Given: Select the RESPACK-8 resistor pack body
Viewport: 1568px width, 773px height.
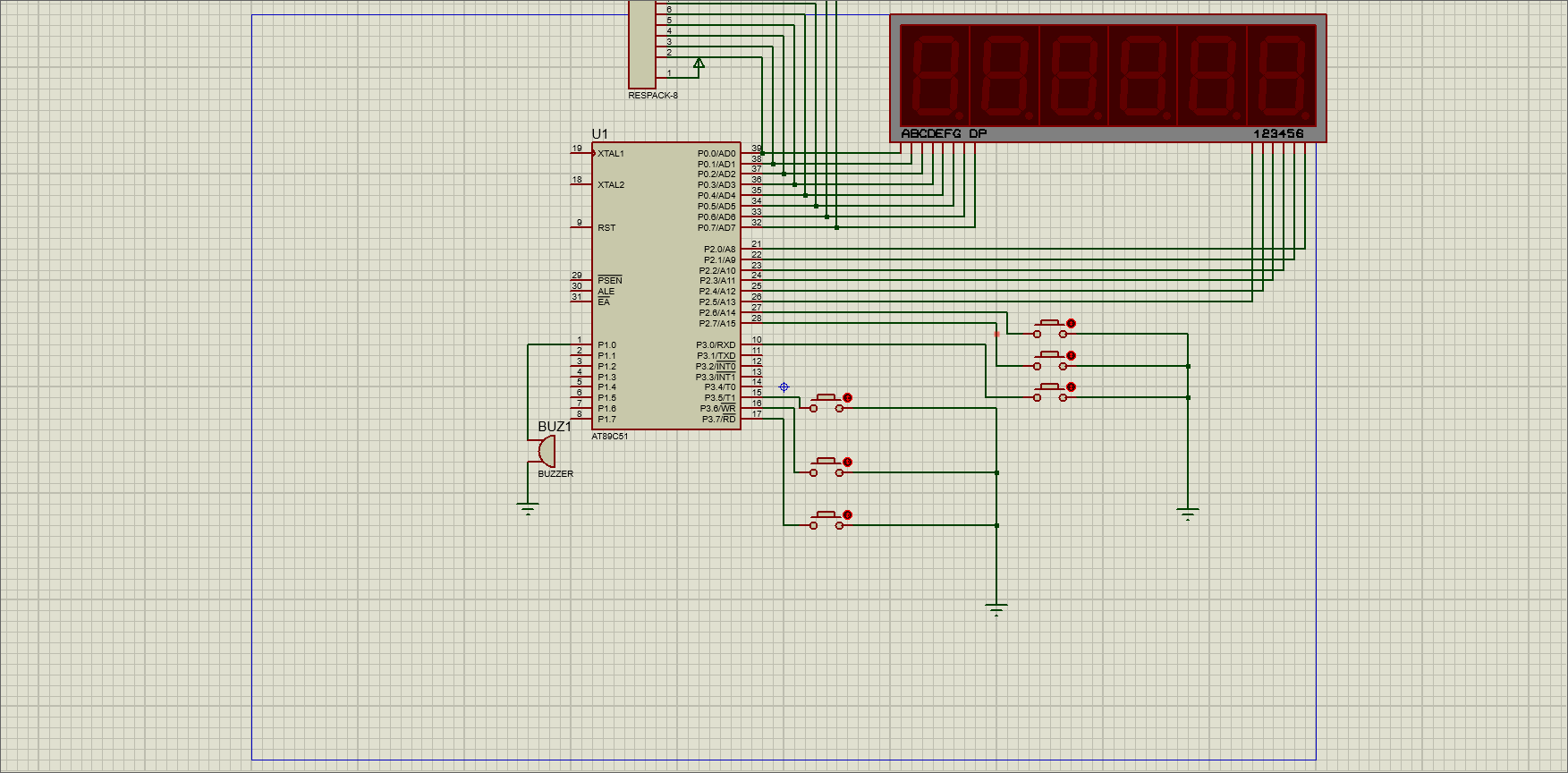Looking at the screenshot, I should tap(642, 44).
